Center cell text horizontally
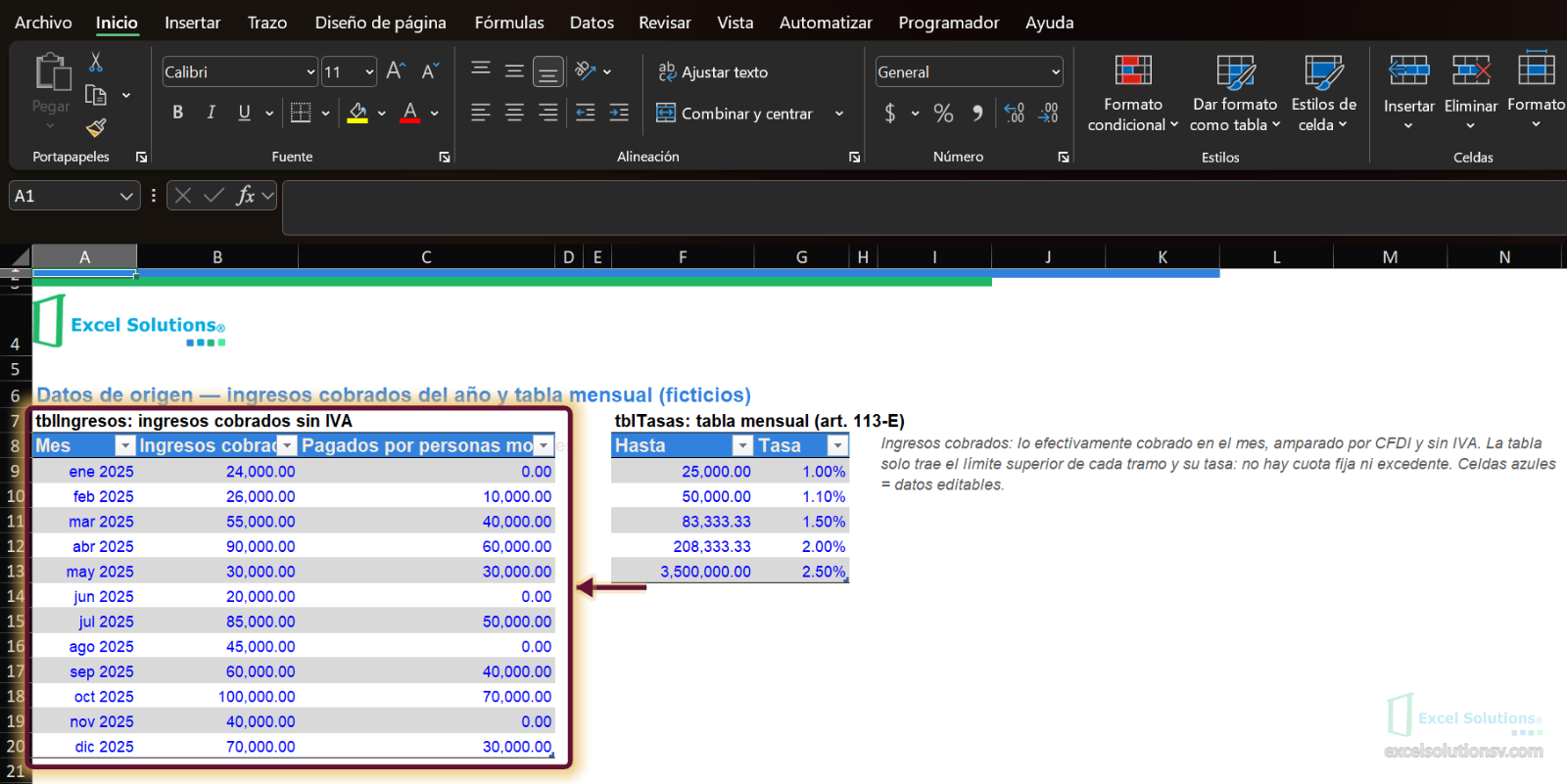This screenshot has width=1567, height=784. [514, 113]
